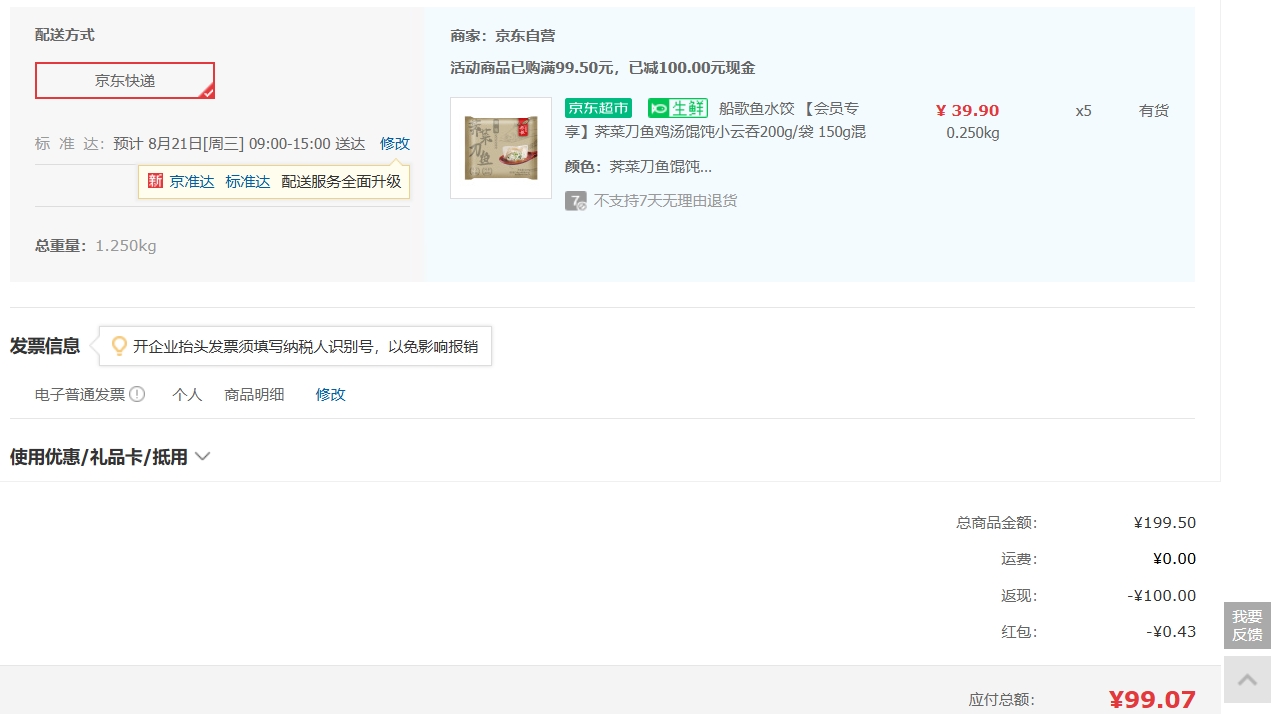Click 修改 to edit invoice info
1281x714 pixels.
click(x=331, y=395)
